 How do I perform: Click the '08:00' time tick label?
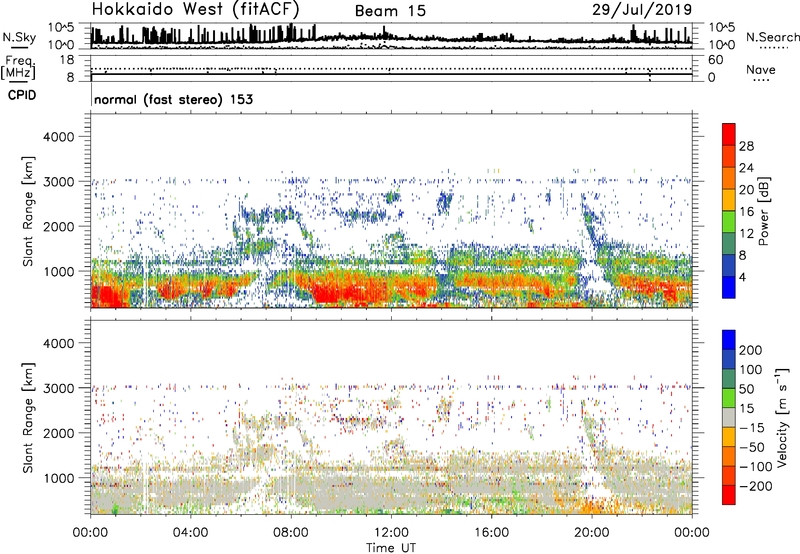291,533
